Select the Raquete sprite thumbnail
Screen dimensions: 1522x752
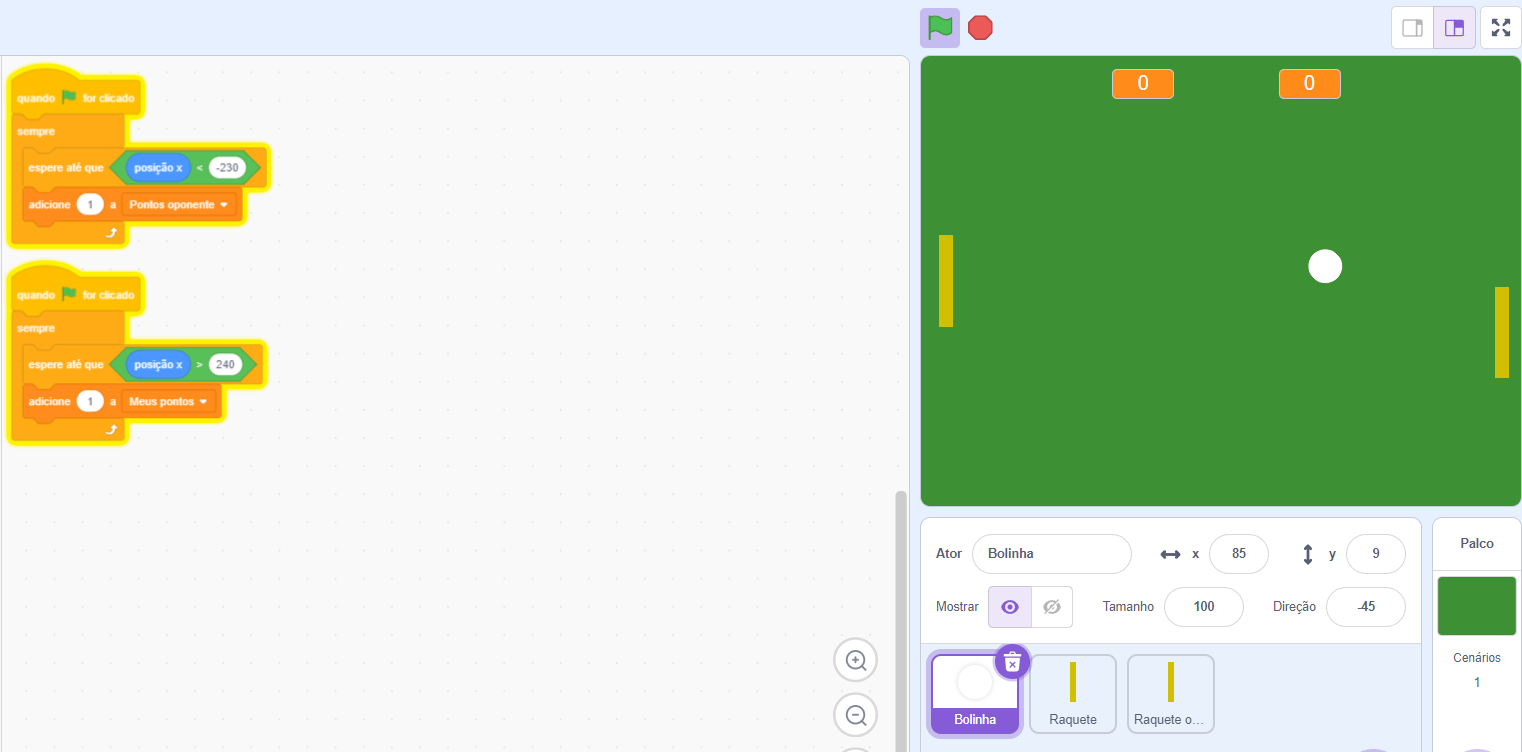click(x=1073, y=695)
